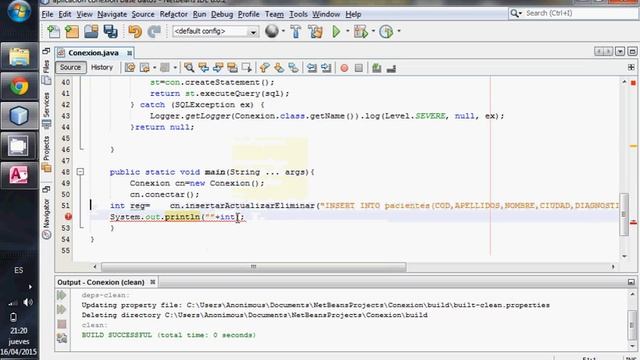Open the Team menu
Screen dimensions: 640x360
pos(274,14)
